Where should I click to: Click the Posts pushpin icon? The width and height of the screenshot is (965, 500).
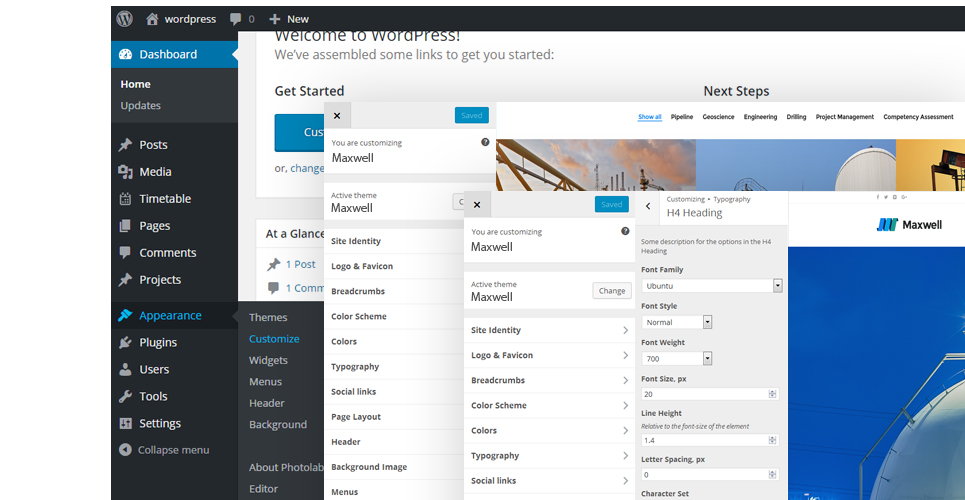pyautogui.click(x=126, y=145)
